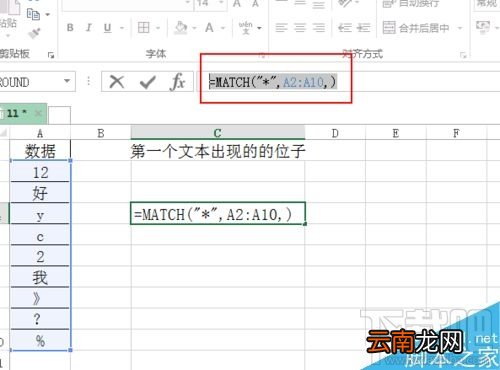Click the cell in column A containing 2

(x=40, y=256)
